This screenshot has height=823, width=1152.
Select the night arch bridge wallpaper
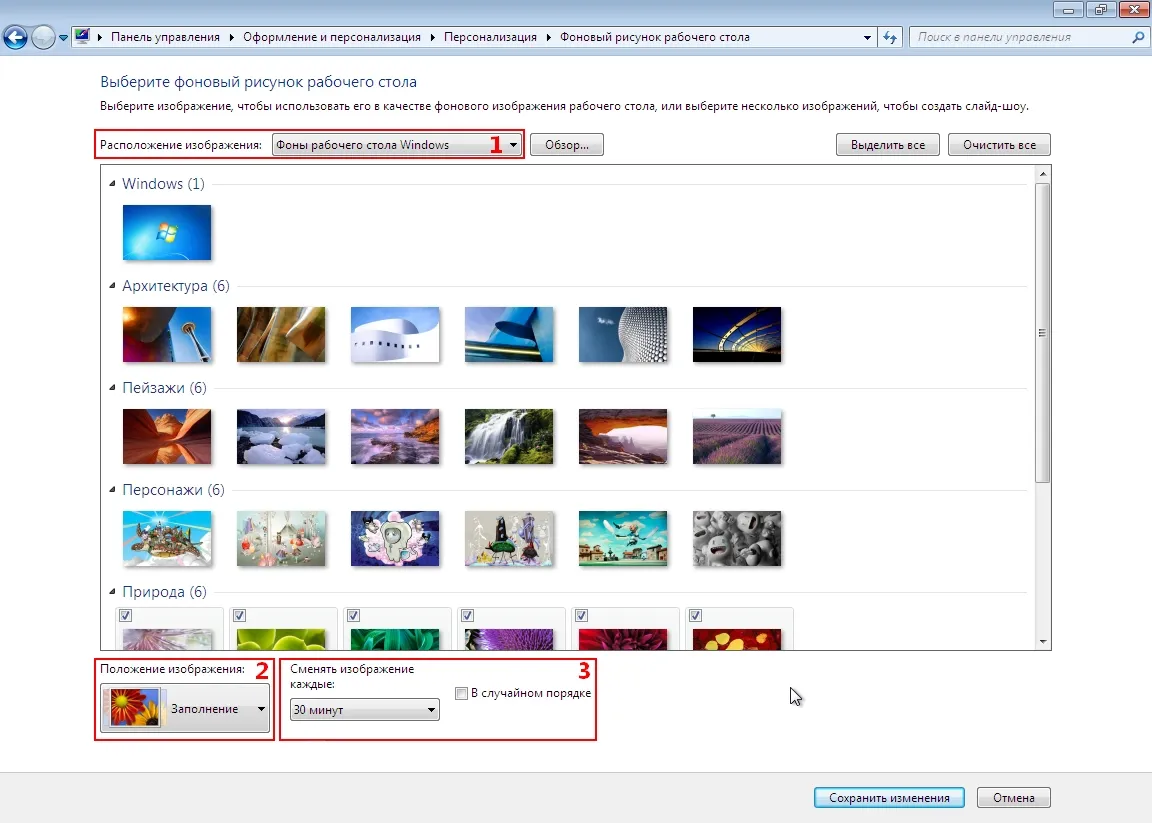tap(737, 334)
